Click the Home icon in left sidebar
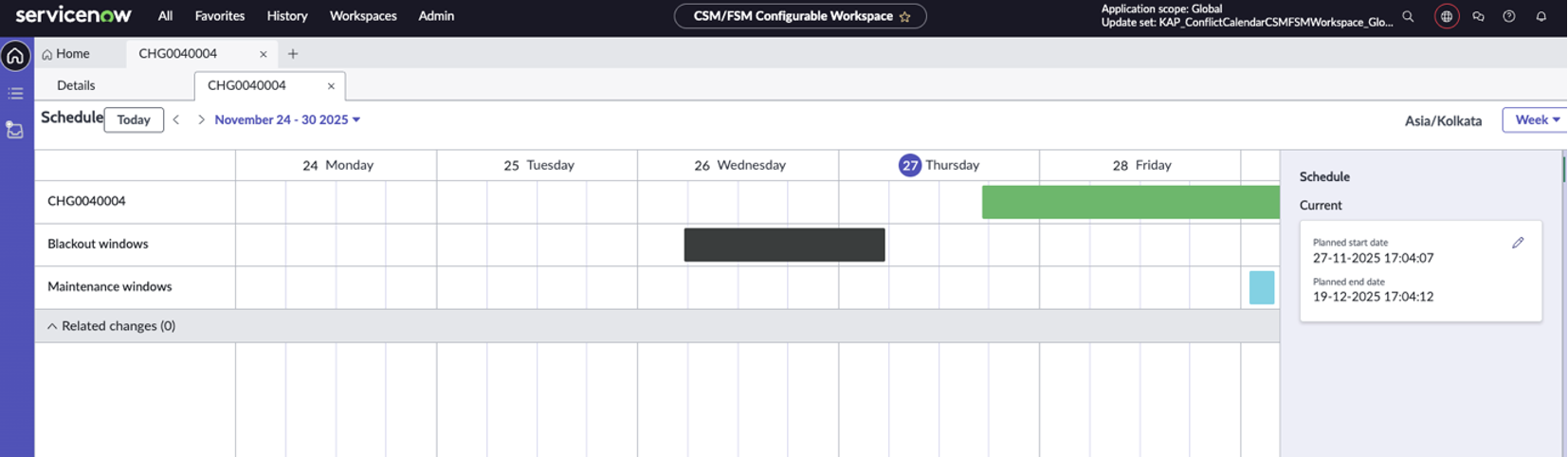Image resolution: width=1568 pixels, height=457 pixels. (15, 56)
